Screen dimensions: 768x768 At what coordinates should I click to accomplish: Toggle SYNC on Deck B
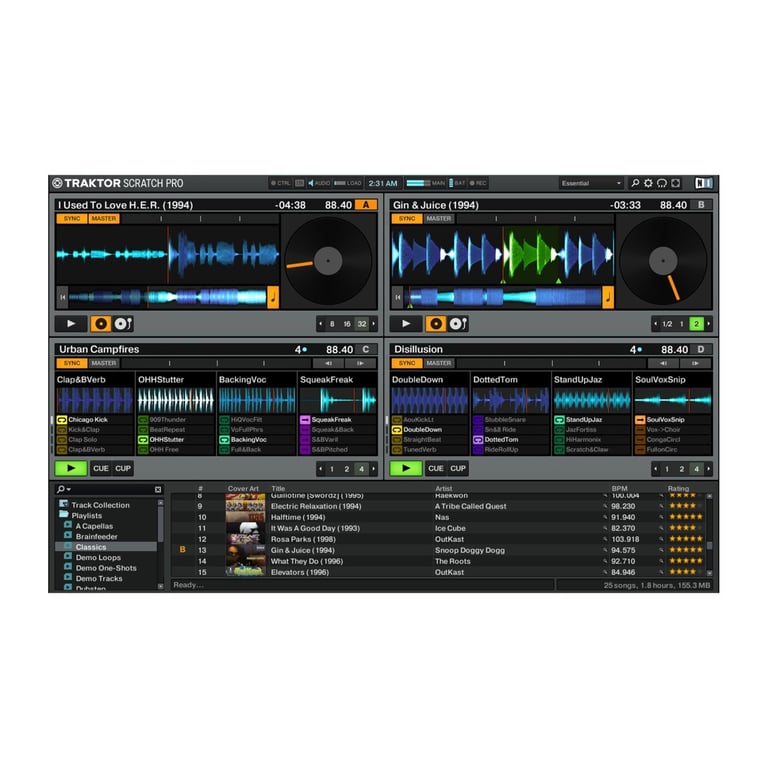click(407, 218)
